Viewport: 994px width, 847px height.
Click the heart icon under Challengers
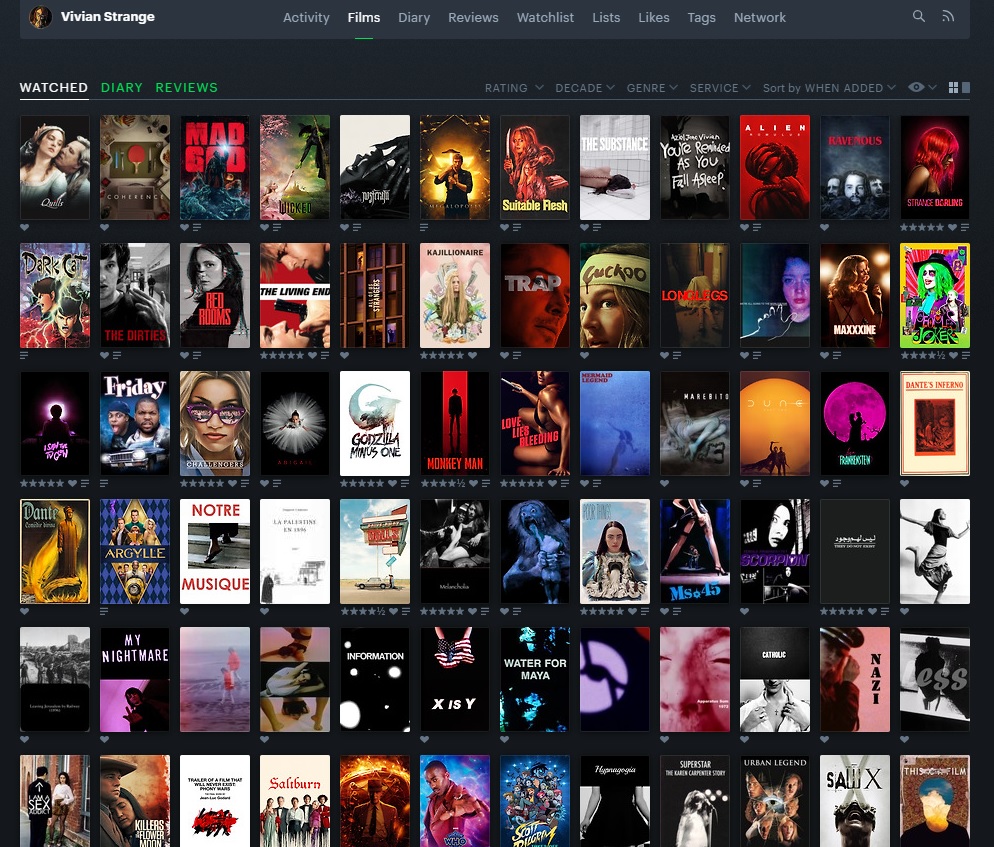[x=233, y=483]
